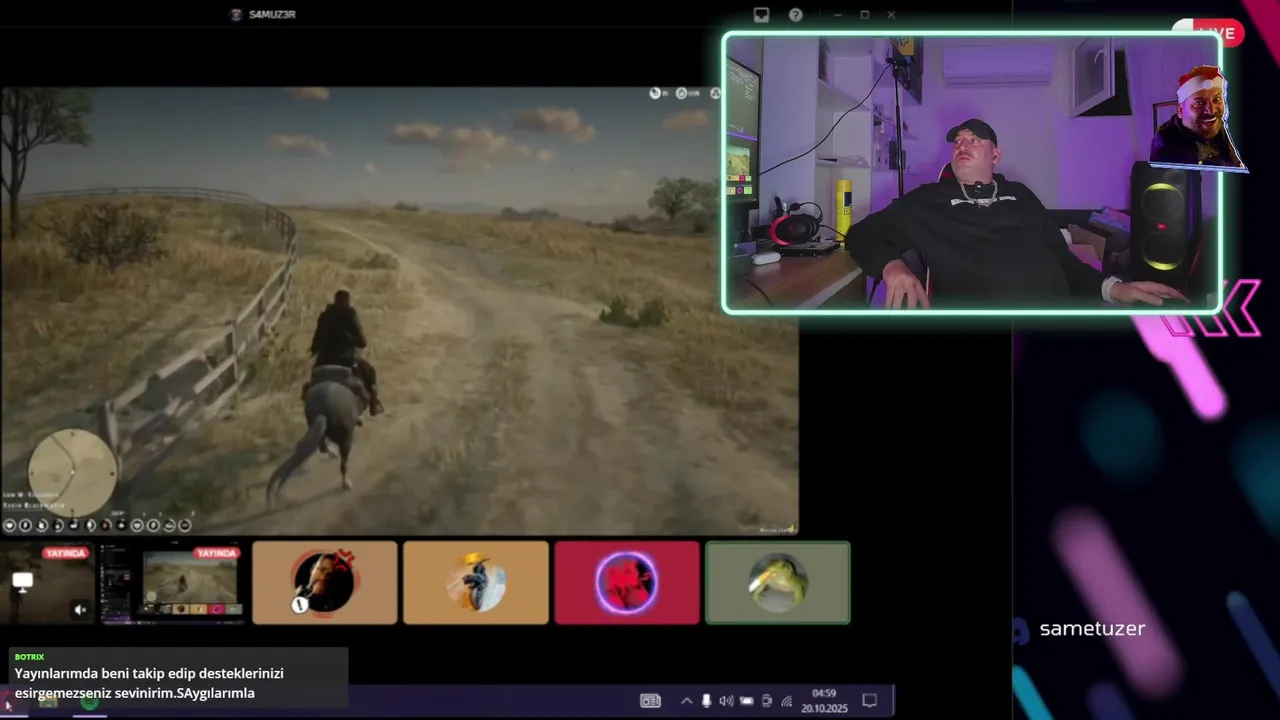Click the taskbar date 20.10.2025

[x=824, y=707]
